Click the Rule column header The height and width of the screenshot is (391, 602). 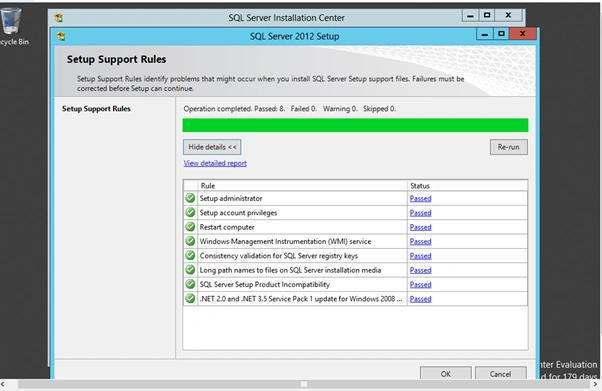tap(303, 186)
